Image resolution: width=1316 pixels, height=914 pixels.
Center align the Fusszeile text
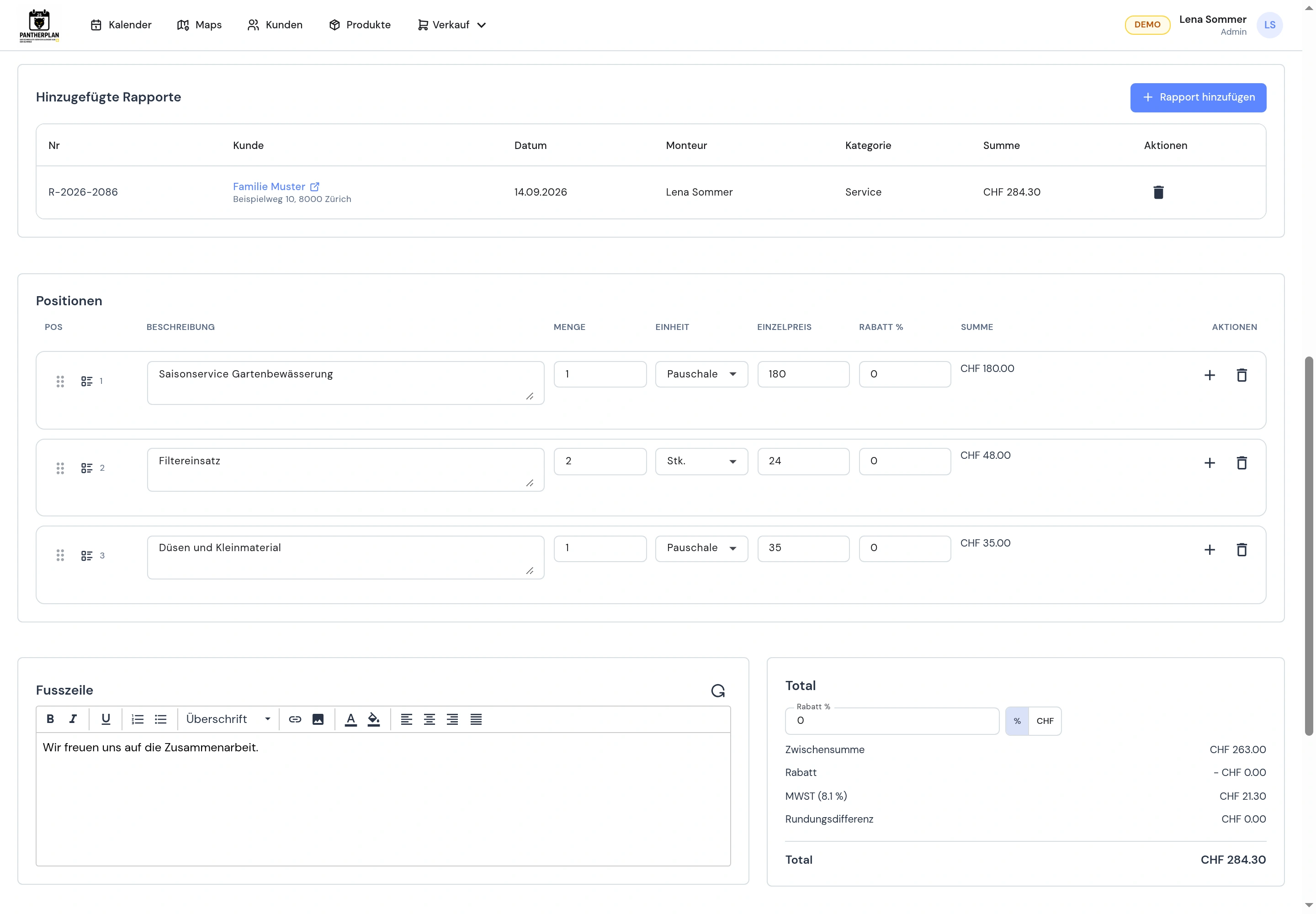click(429, 719)
